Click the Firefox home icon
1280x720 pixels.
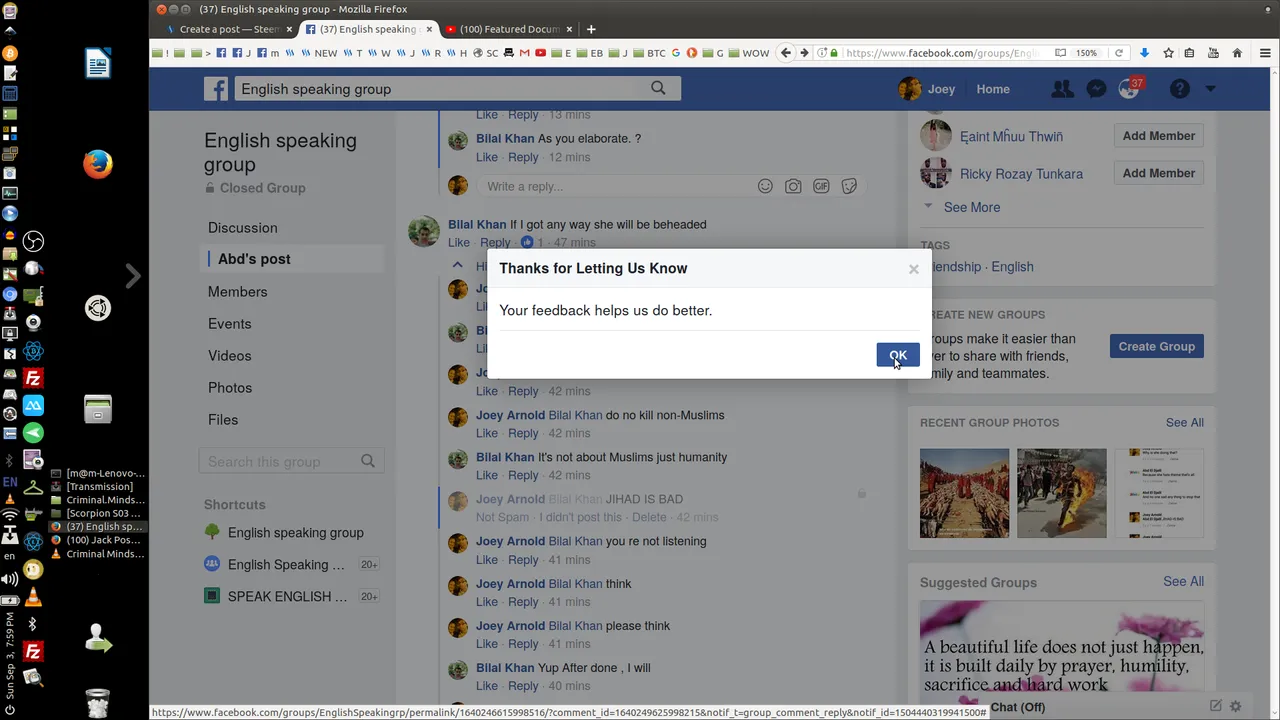click(x=1237, y=53)
